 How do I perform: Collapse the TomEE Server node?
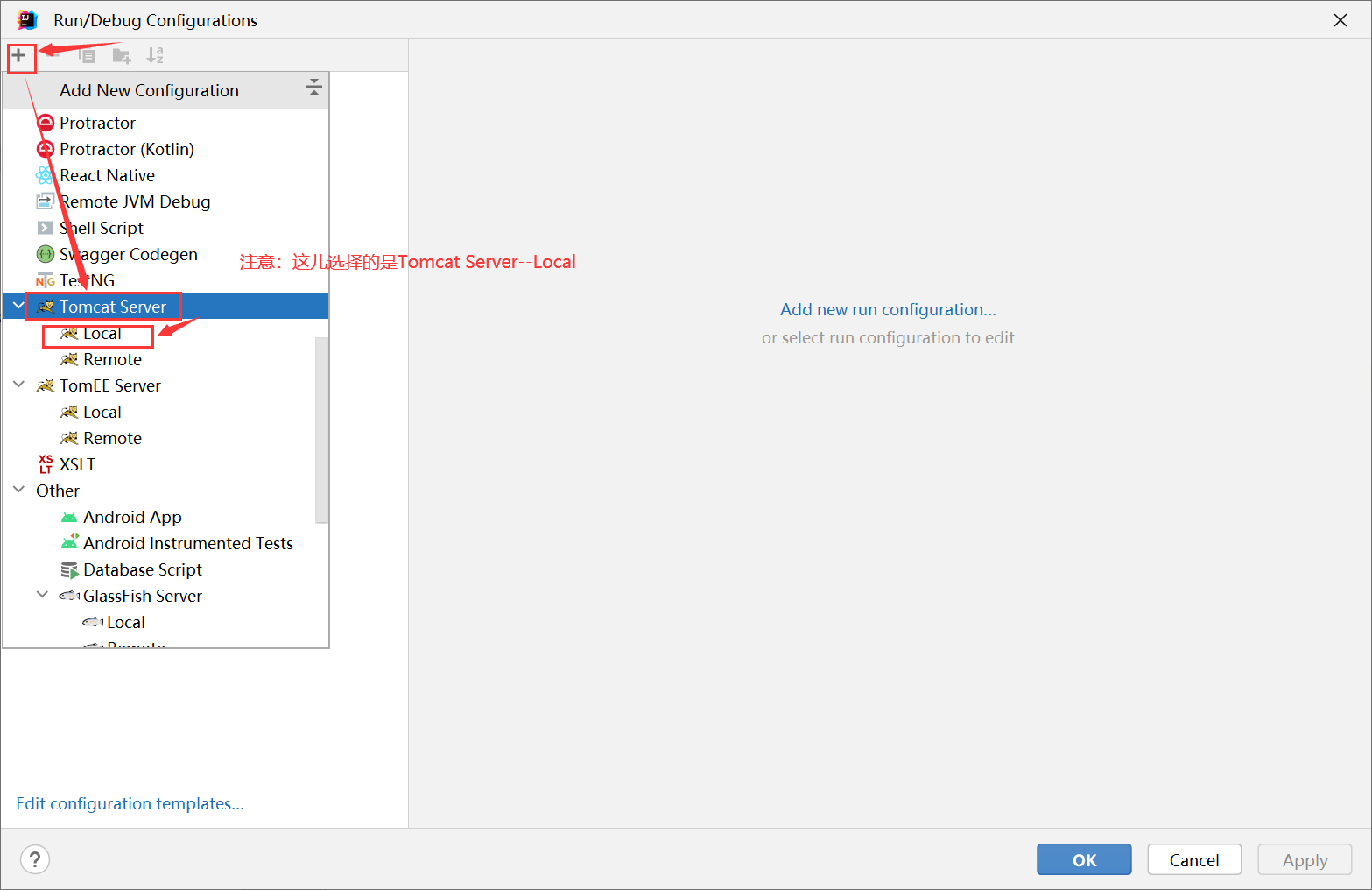18,385
